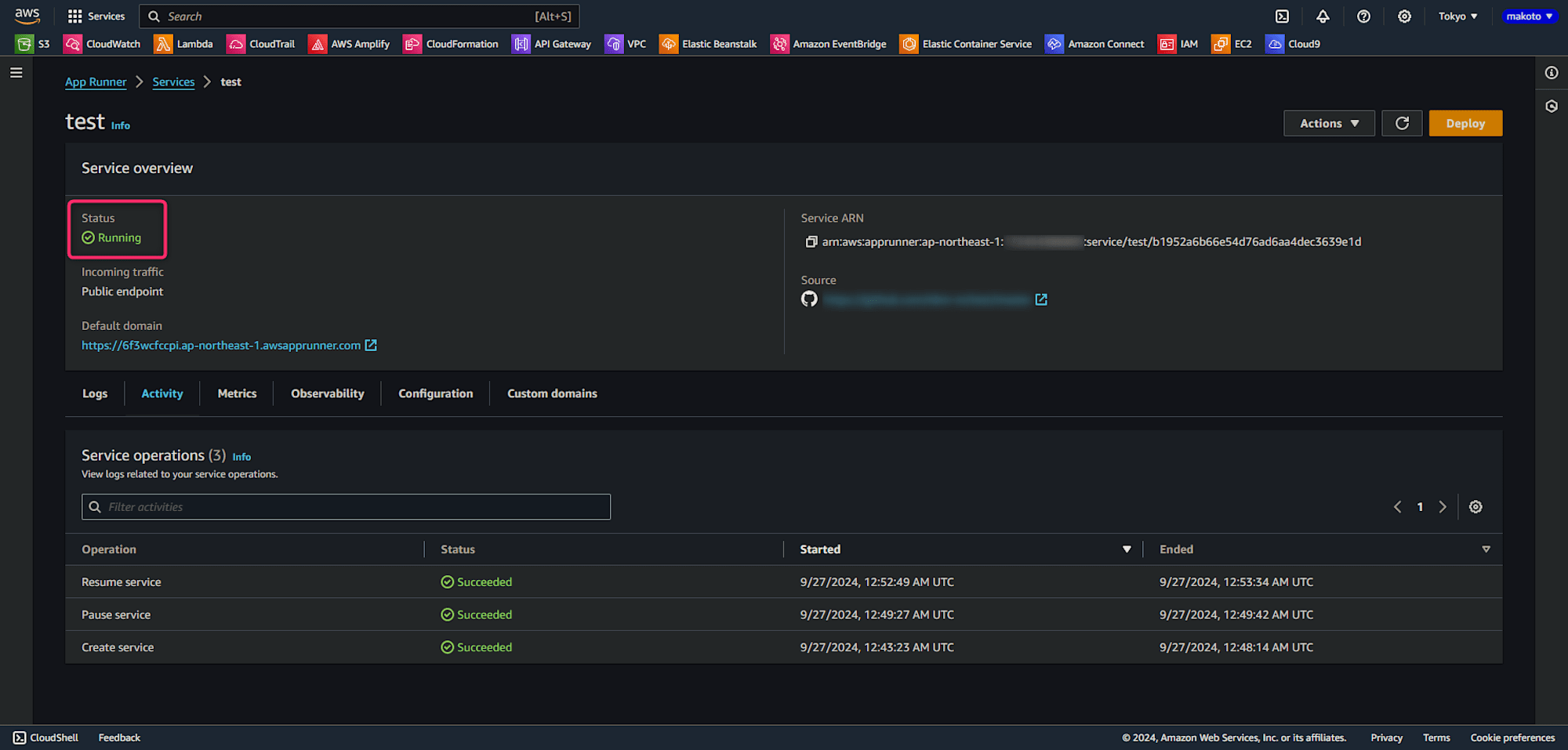Click the Operation column header
Viewport: 1568px width, 750px height.
pos(109,549)
